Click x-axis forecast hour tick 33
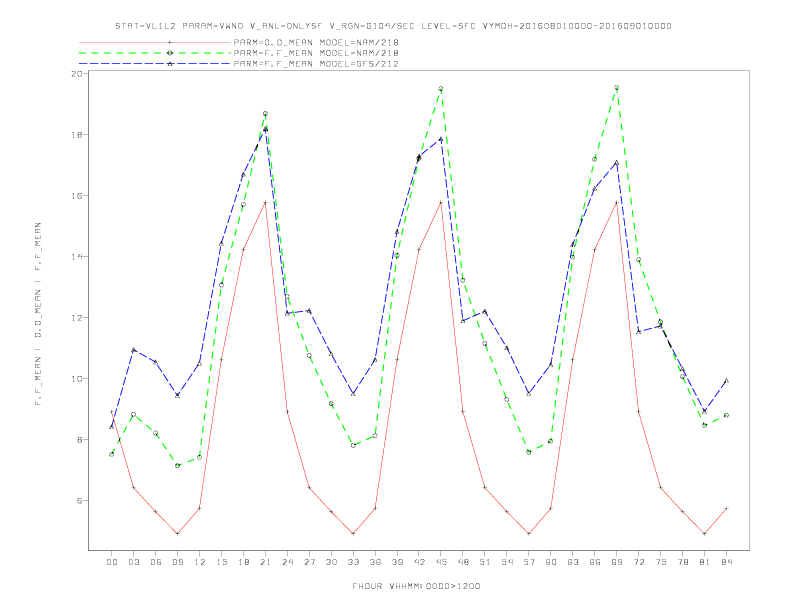This screenshot has width=792, height=612. click(x=353, y=562)
